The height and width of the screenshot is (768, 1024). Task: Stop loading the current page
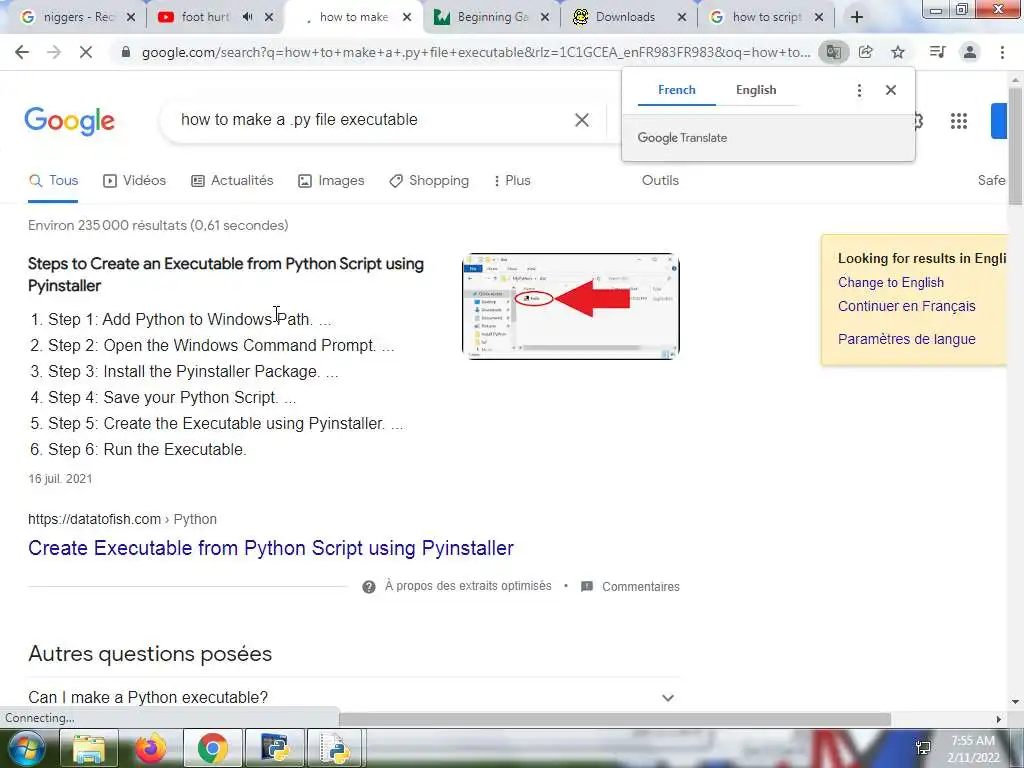tap(86, 52)
